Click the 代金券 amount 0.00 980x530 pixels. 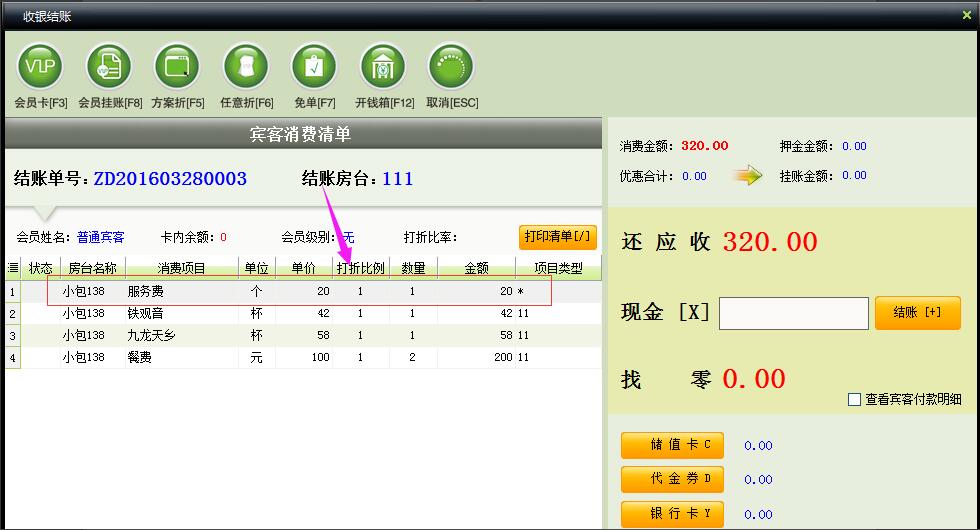tap(758, 480)
